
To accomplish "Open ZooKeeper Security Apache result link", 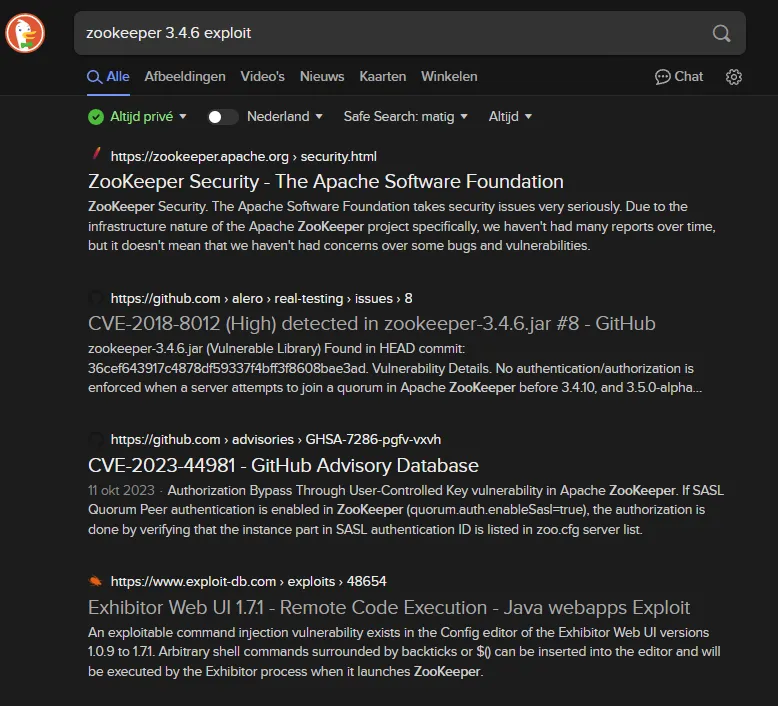I will (x=326, y=182).
